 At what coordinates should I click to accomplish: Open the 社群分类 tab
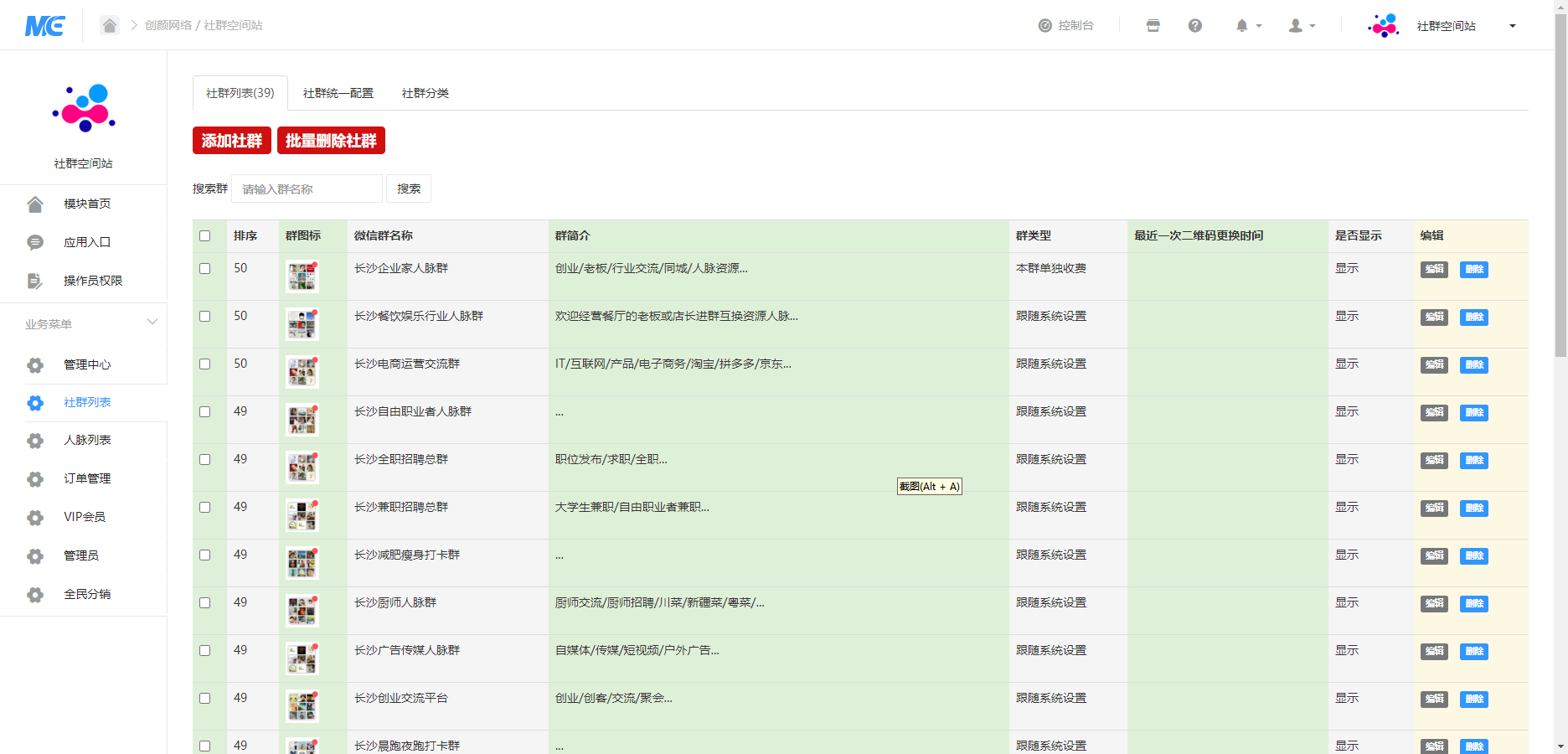(426, 93)
